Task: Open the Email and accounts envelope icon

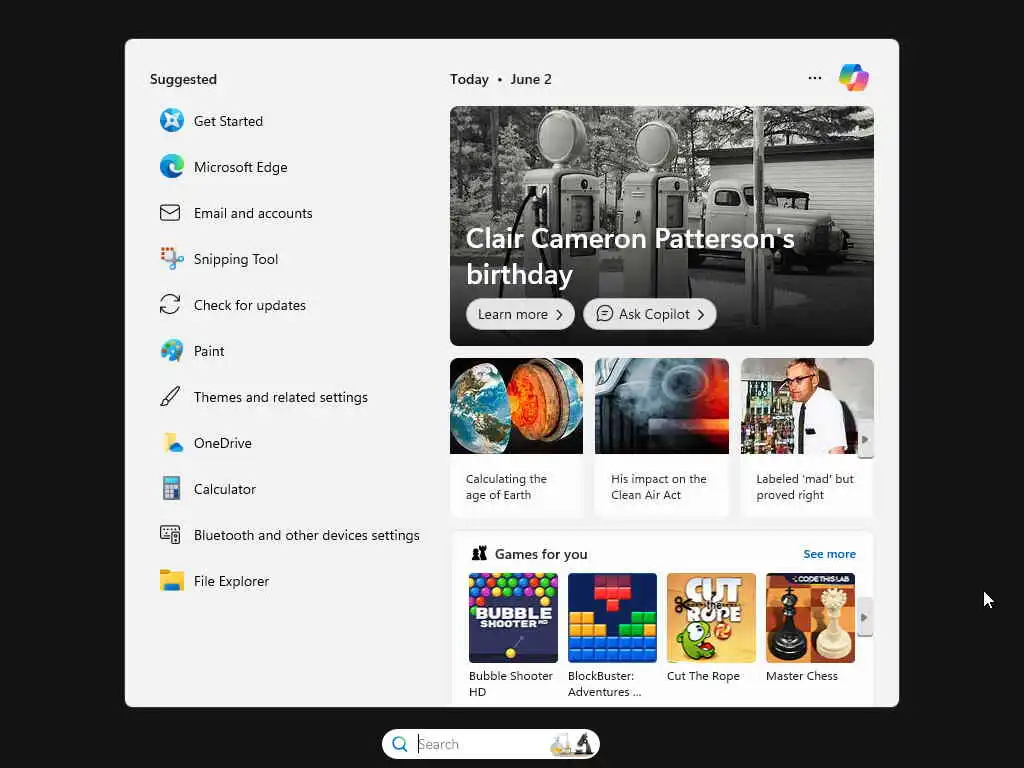Action: [170, 213]
